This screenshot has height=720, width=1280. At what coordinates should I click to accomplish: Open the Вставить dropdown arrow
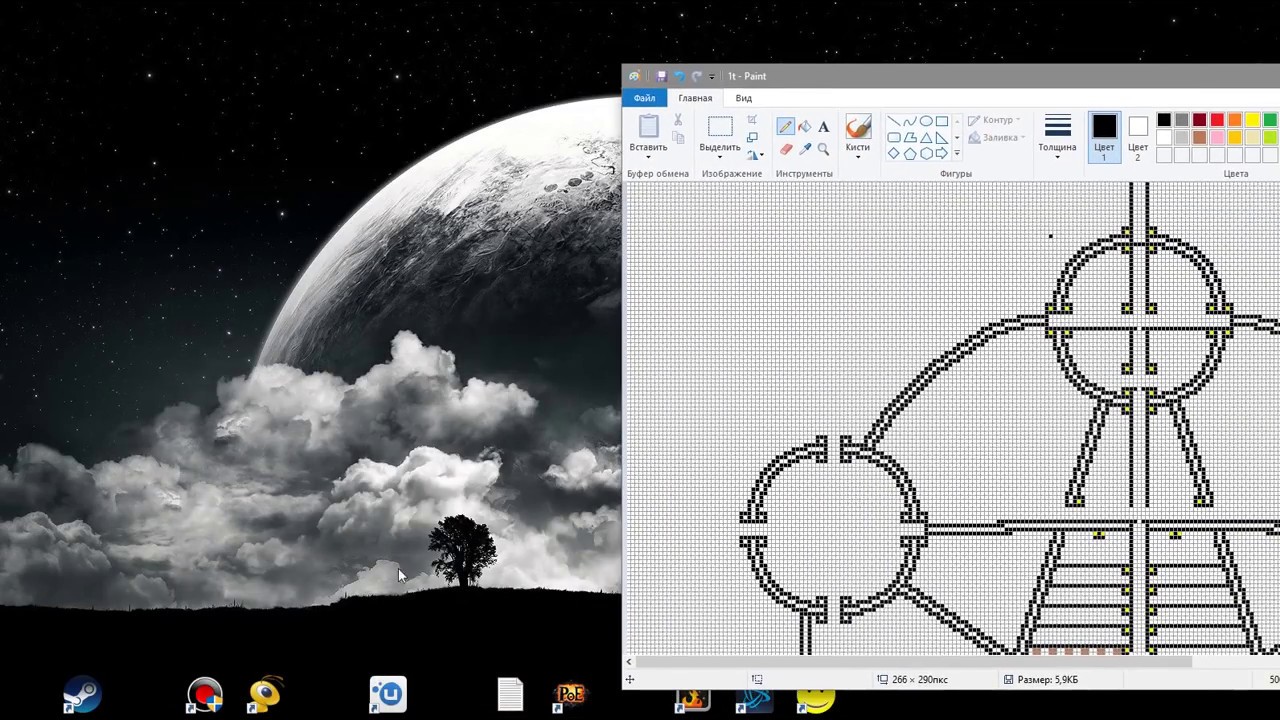pyautogui.click(x=648, y=157)
